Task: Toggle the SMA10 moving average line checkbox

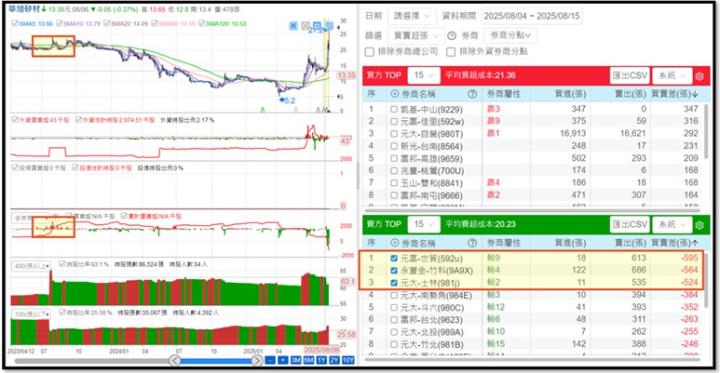Action: pyautogui.click(x=60, y=23)
